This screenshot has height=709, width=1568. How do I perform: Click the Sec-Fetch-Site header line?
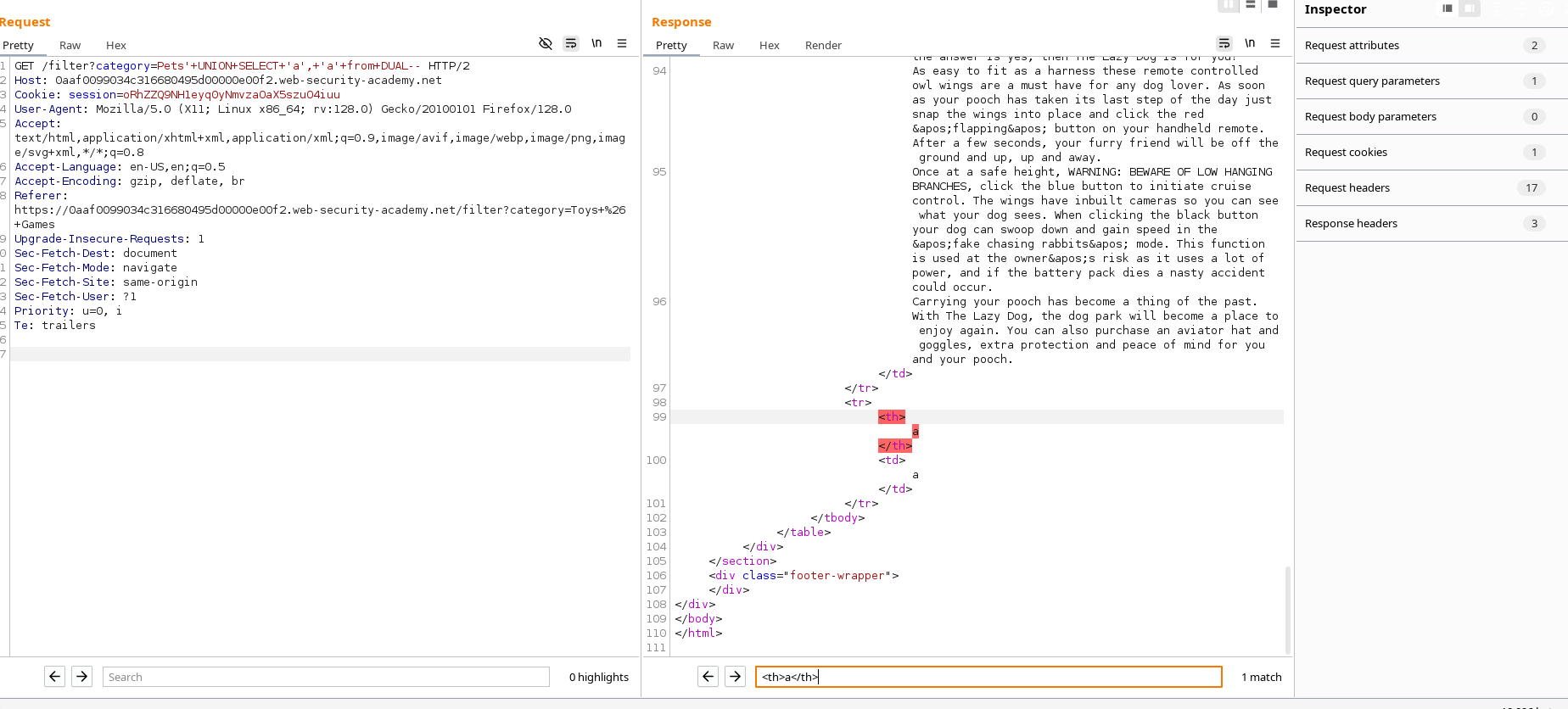coord(106,282)
